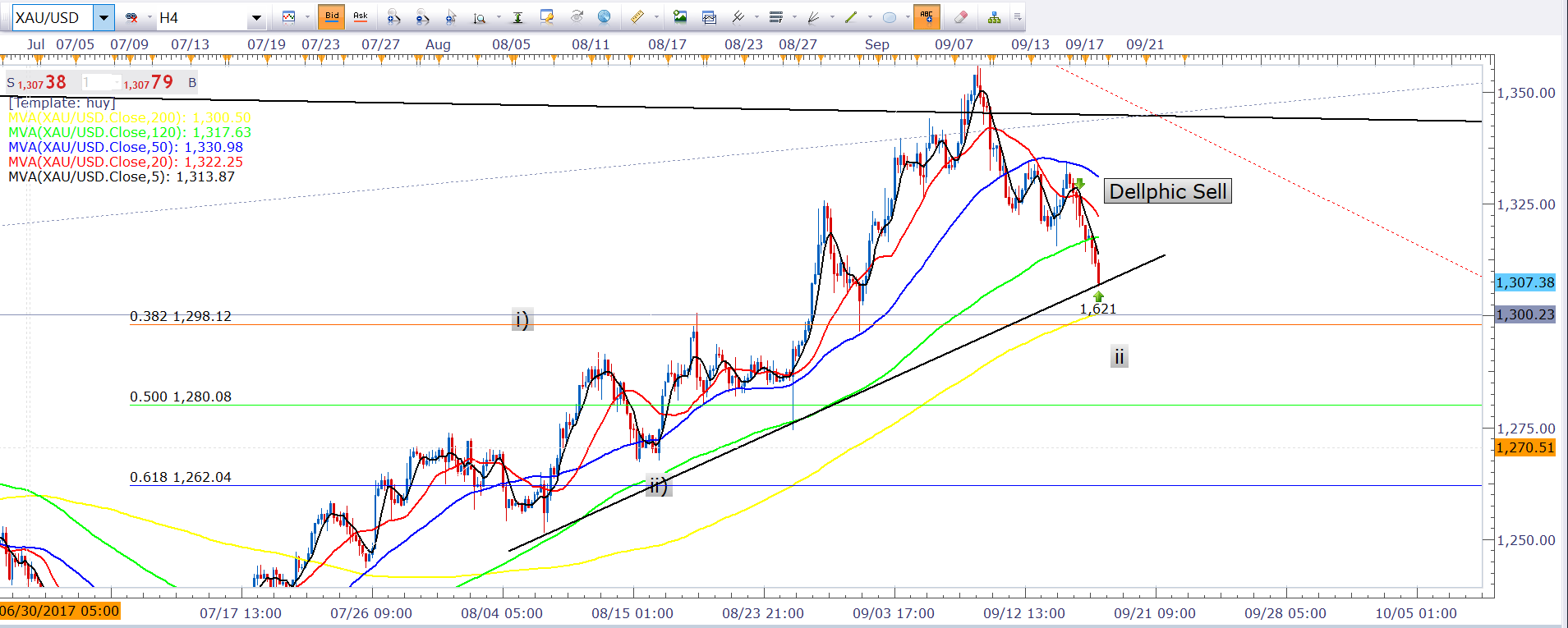Toggle the Ask price display
The height and width of the screenshot is (628, 1568).
360,16
